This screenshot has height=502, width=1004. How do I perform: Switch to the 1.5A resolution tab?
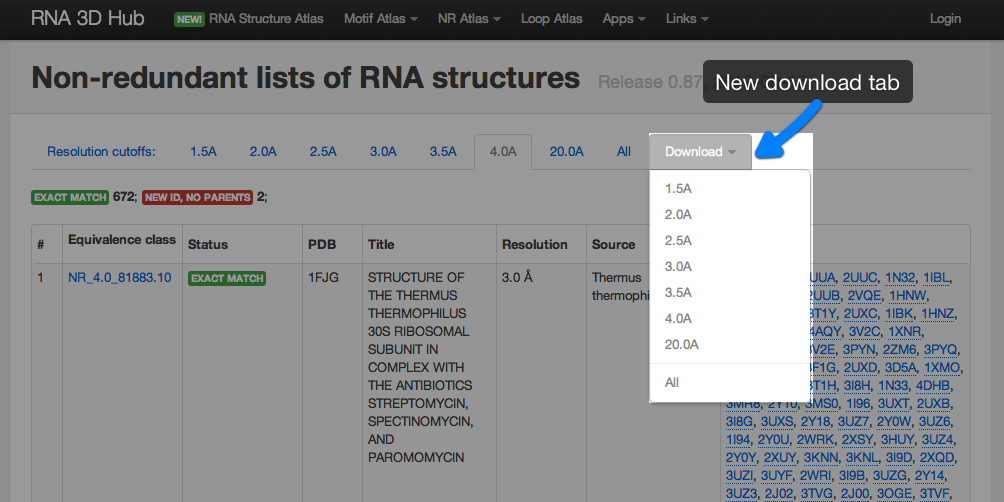(x=203, y=152)
